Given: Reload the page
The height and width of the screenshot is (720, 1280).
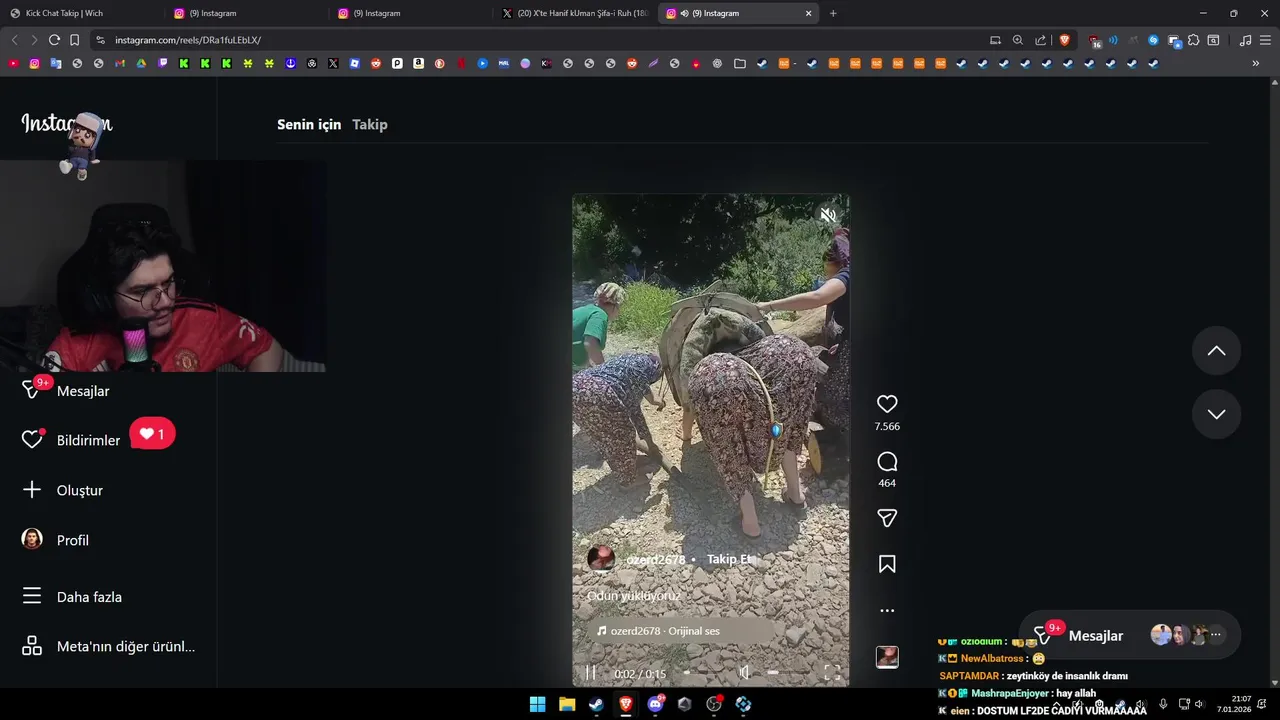Looking at the screenshot, I should click(x=54, y=40).
